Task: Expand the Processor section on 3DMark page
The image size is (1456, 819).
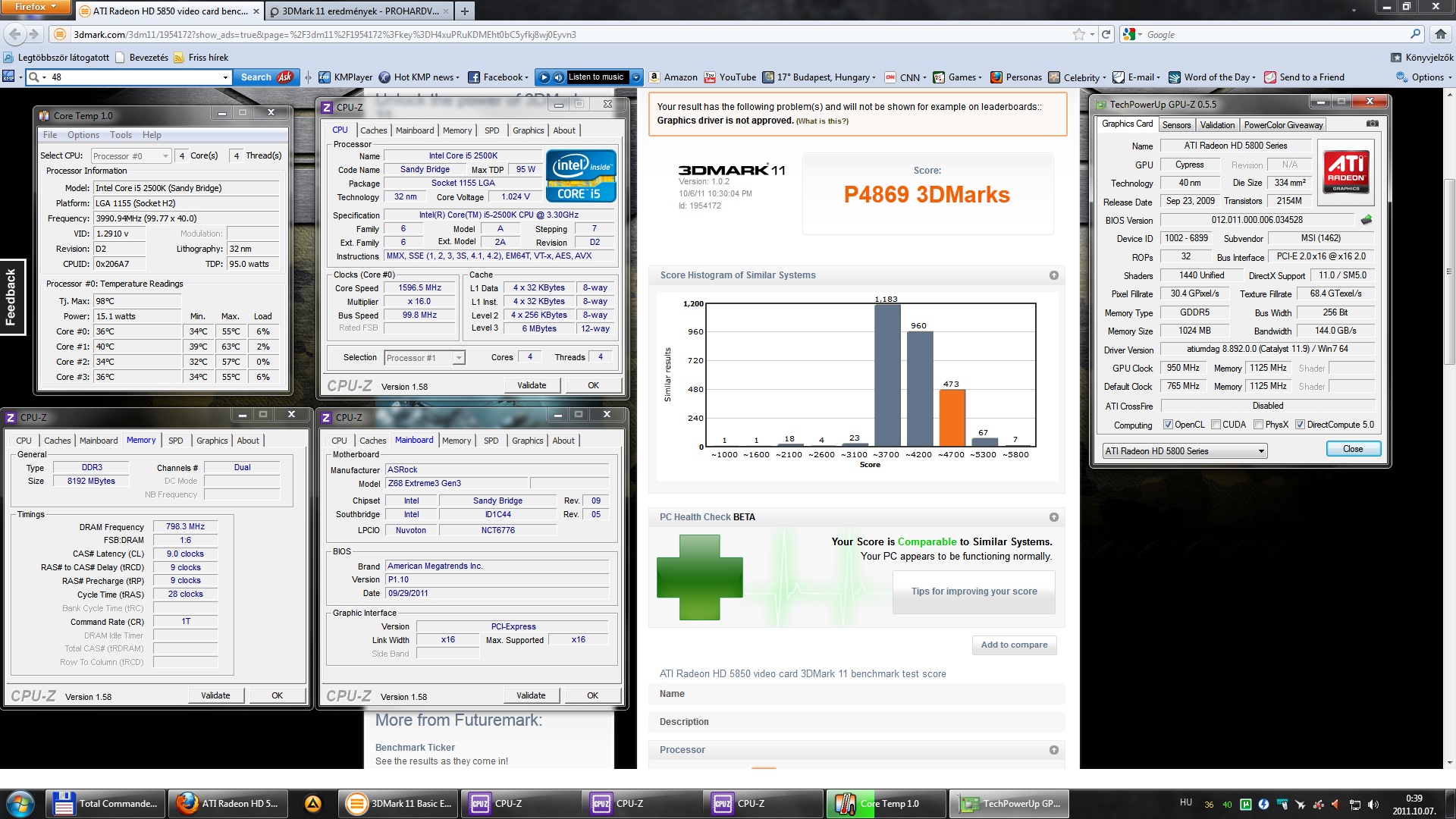Action: [1053, 750]
